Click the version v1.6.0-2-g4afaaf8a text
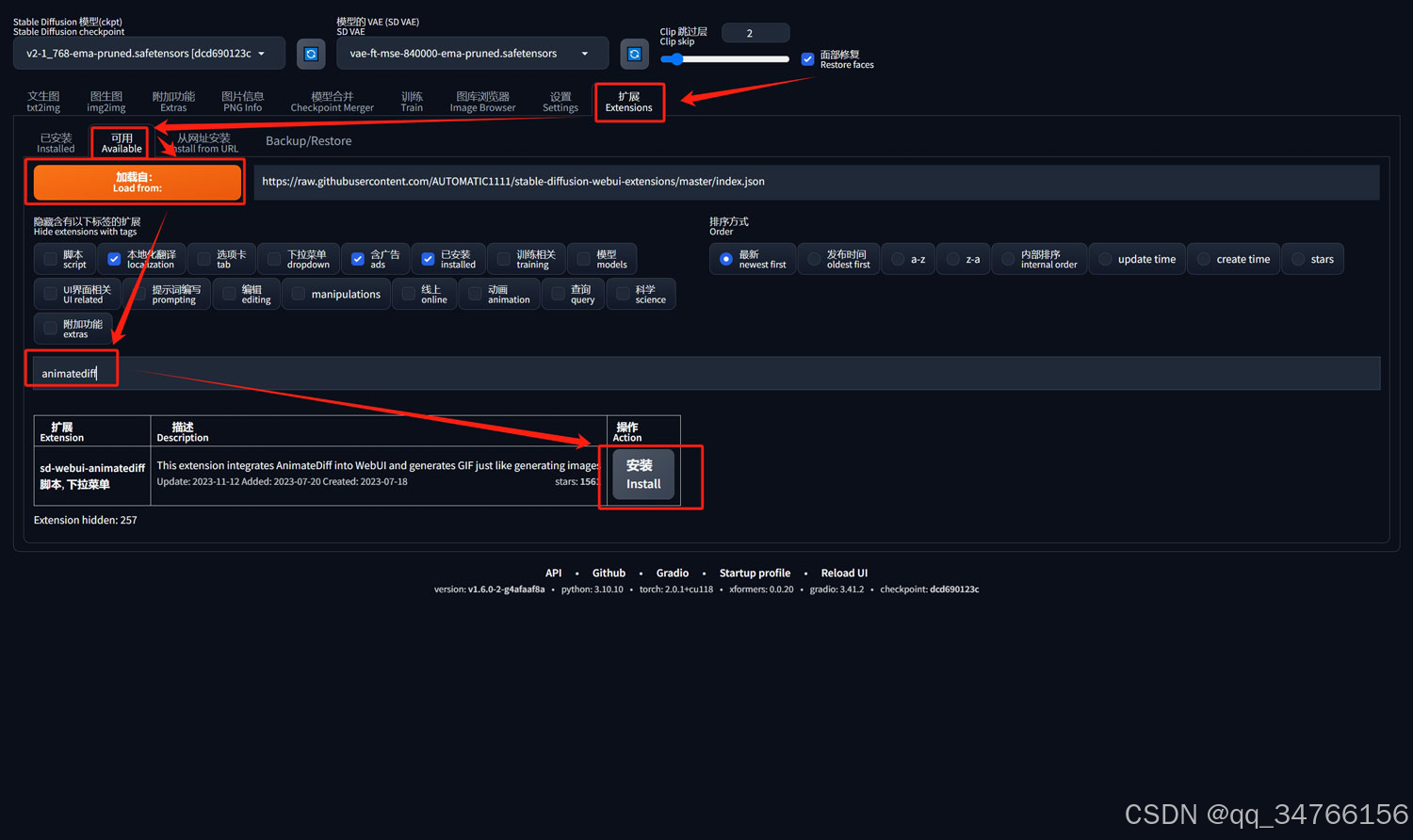1413x840 pixels. click(x=489, y=590)
